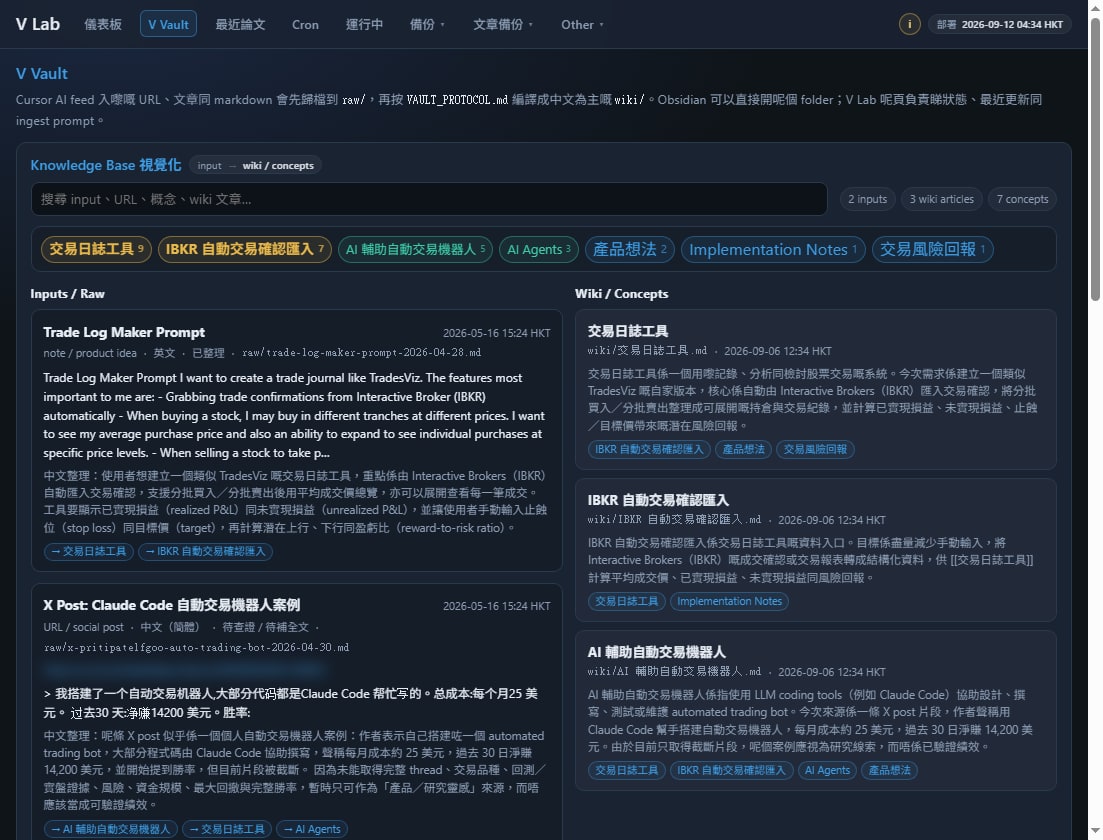Open X Post: Claude Code 自動交易機器人案例 title

[172, 605]
